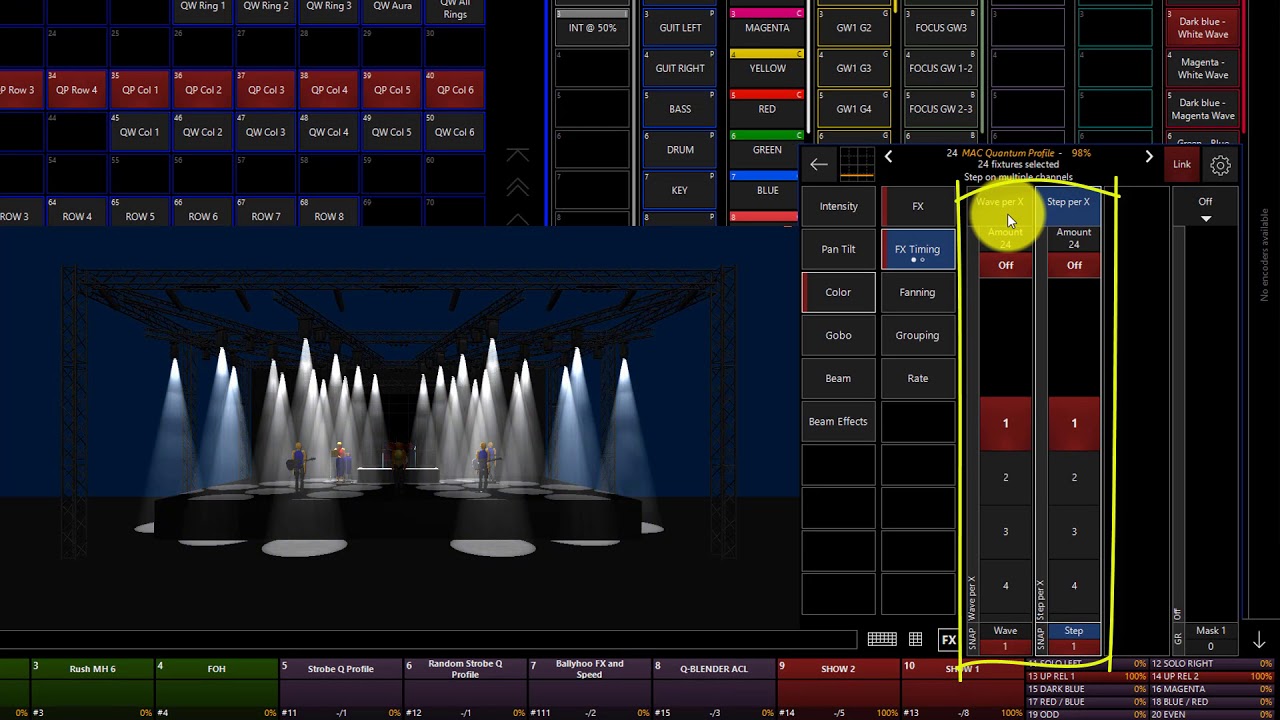Select the GW1 G3 group

point(854,68)
